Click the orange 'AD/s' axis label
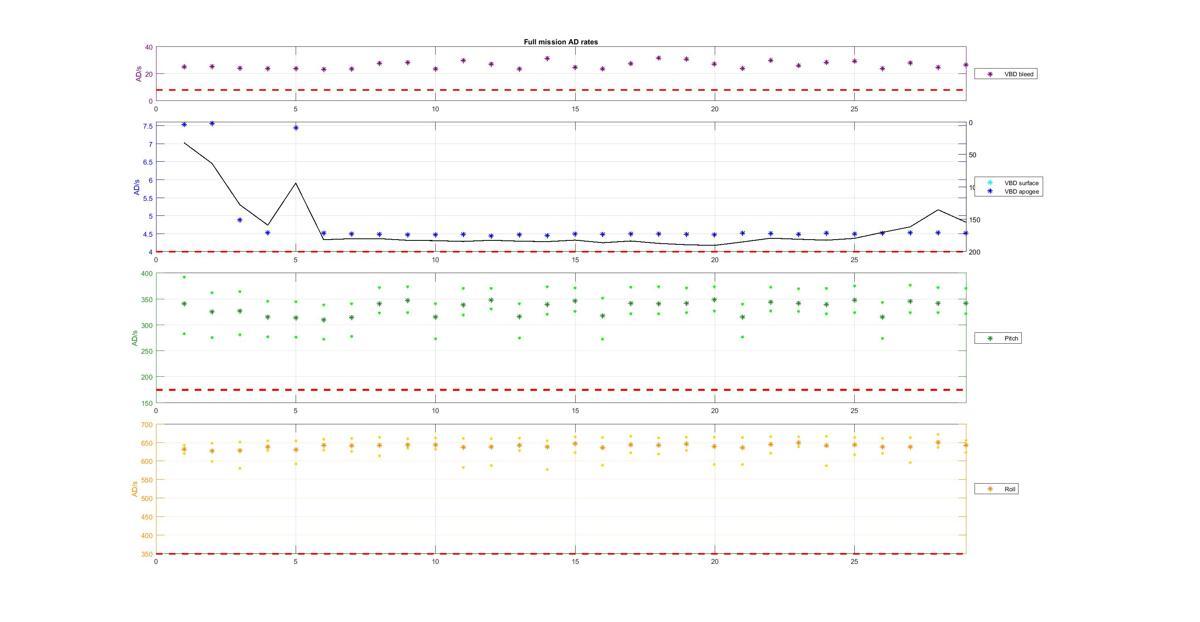The width and height of the screenshot is (1200, 622). (134, 489)
